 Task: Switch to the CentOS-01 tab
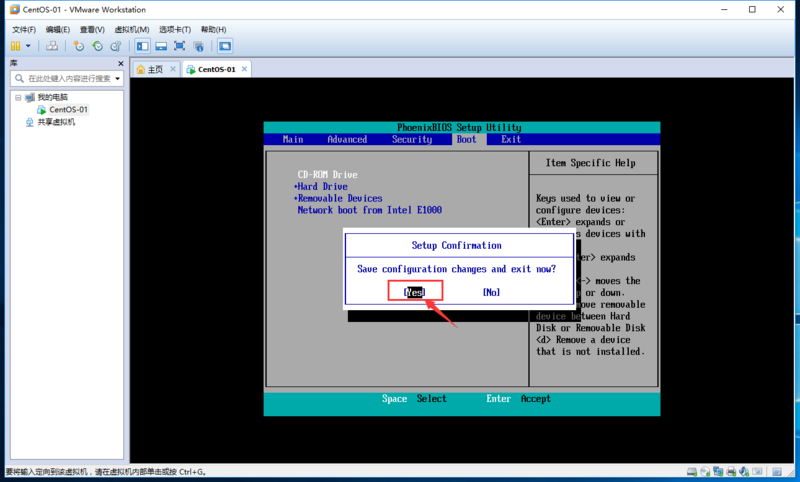pos(216,69)
